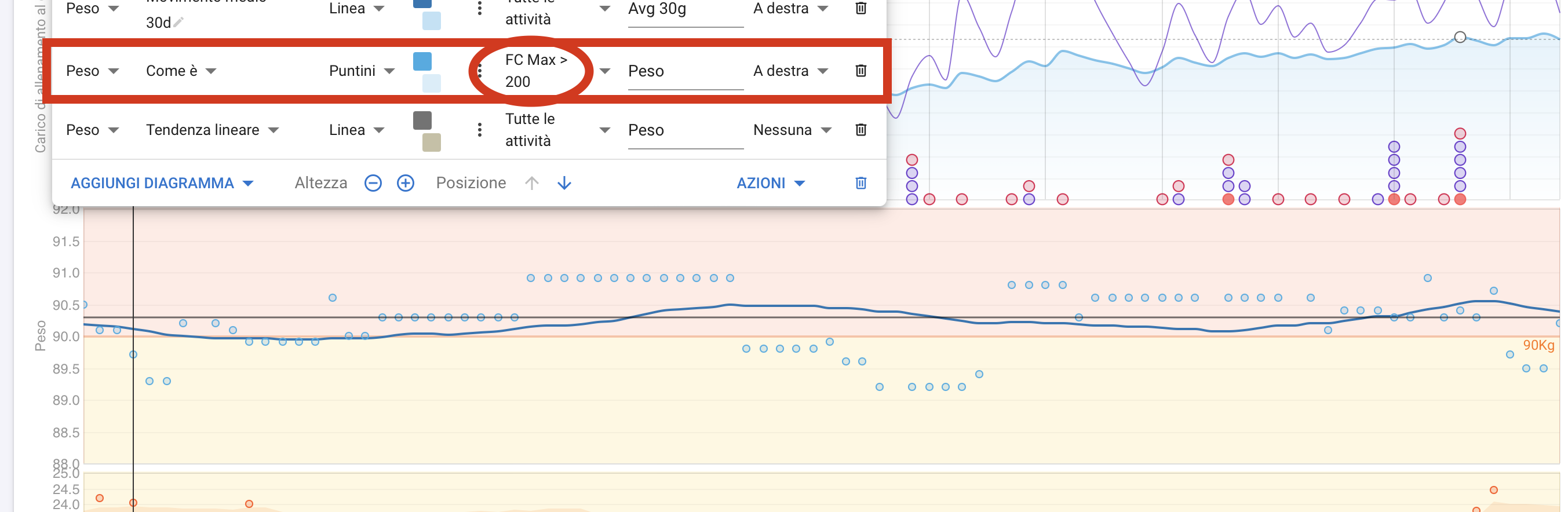This screenshot has width=1568, height=512.
Task: Delete the Avg 30g series row
Action: click(860, 9)
